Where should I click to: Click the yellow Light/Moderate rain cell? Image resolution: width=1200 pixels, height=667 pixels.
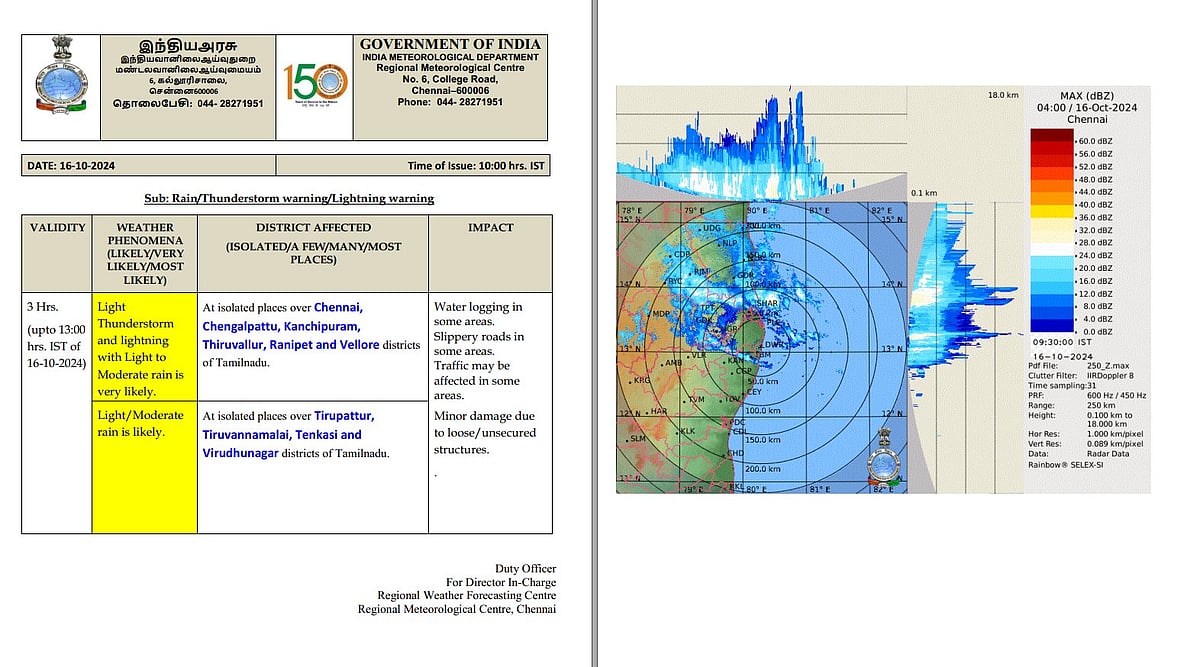pos(145,468)
